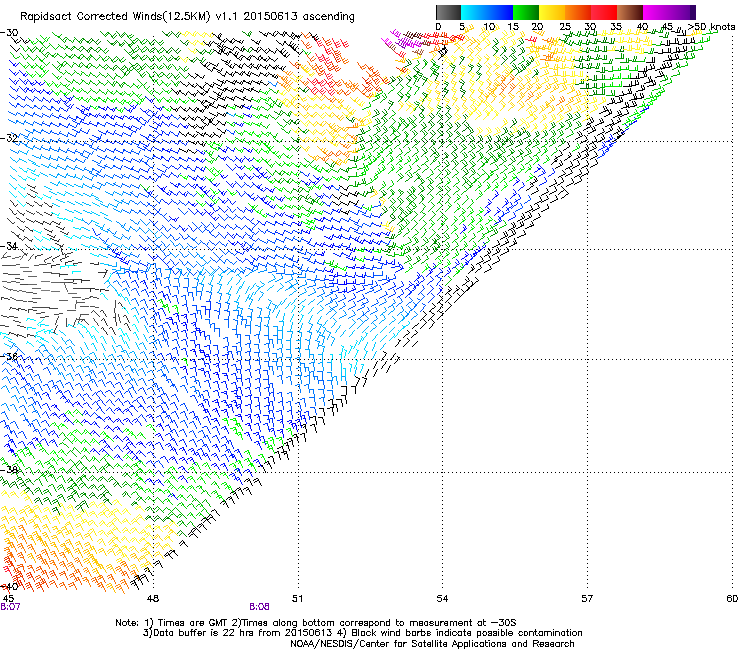Click the 'Rapidsact Corrected Winds(12.5KM)' title text

pos(115,17)
